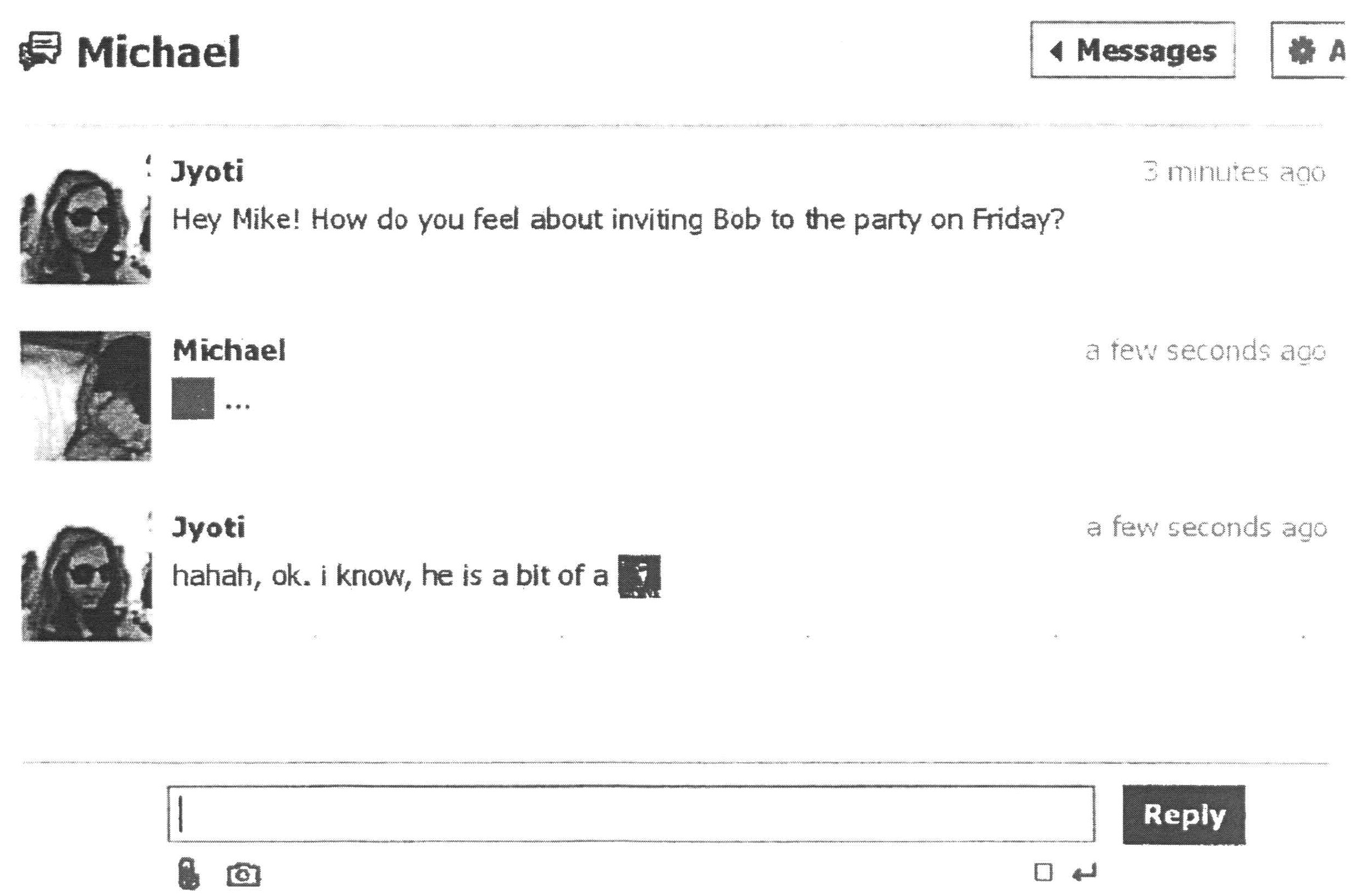Click Jyoti's avatar beside the "Hey Mike" message
The width and height of the screenshot is (1356, 896).
[x=86, y=225]
